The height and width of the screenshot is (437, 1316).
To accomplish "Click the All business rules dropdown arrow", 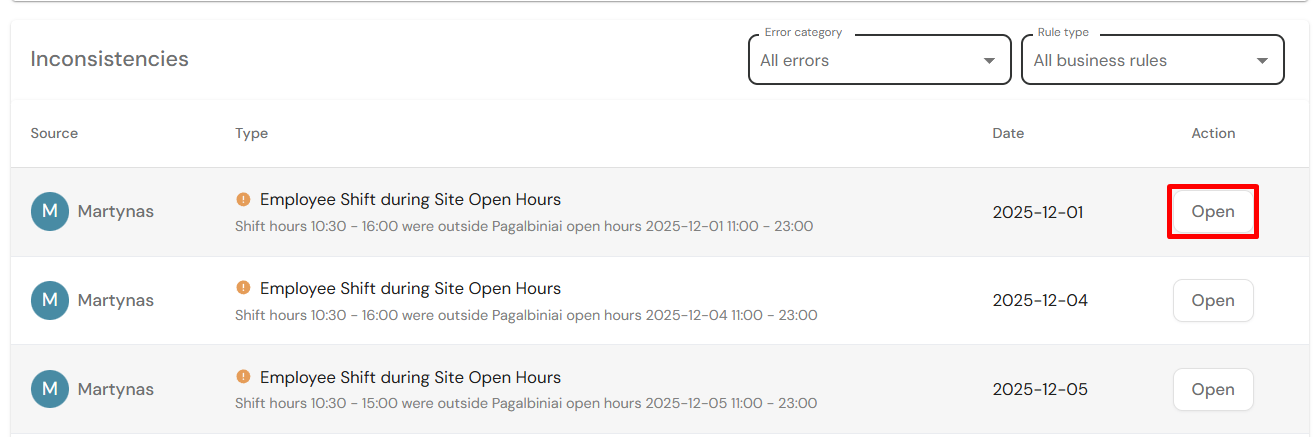I will (x=1262, y=61).
